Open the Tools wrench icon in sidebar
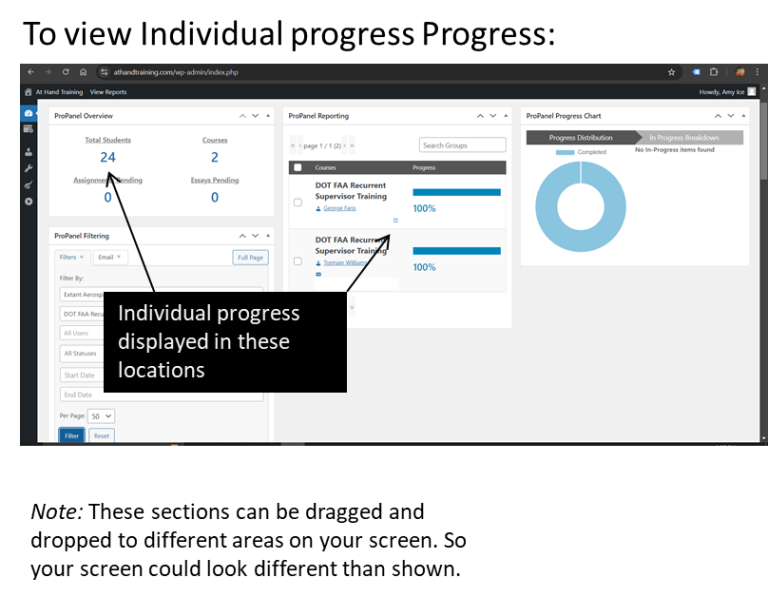Viewport: 768px width, 597px height. [28, 168]
